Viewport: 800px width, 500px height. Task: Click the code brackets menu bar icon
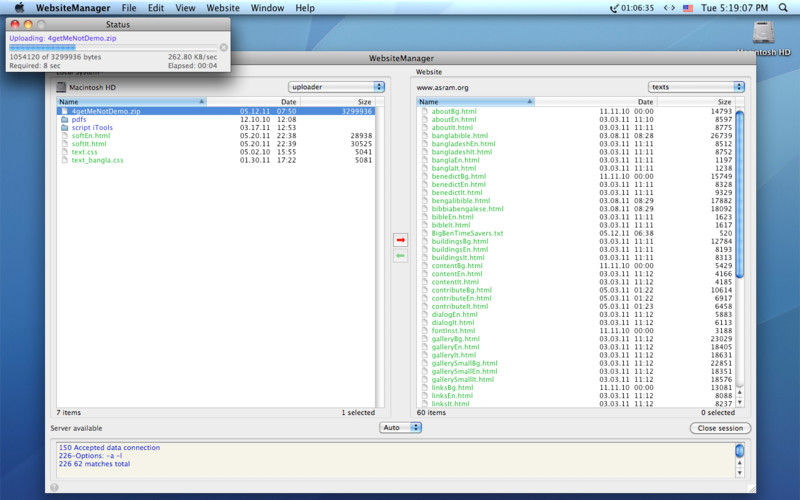[669, 8]
